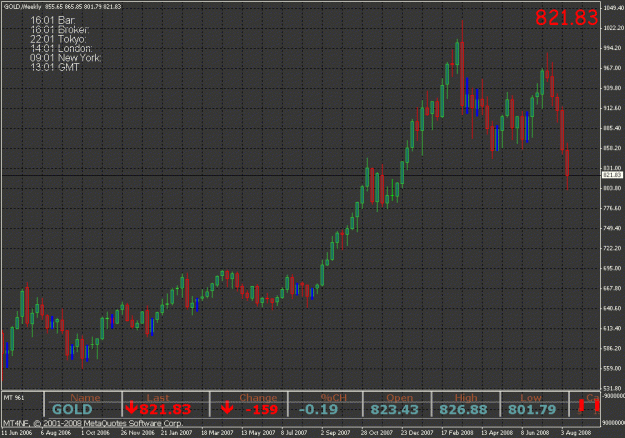
Task: Click the 776.60 price axis label
Action: tap(614, 208)
